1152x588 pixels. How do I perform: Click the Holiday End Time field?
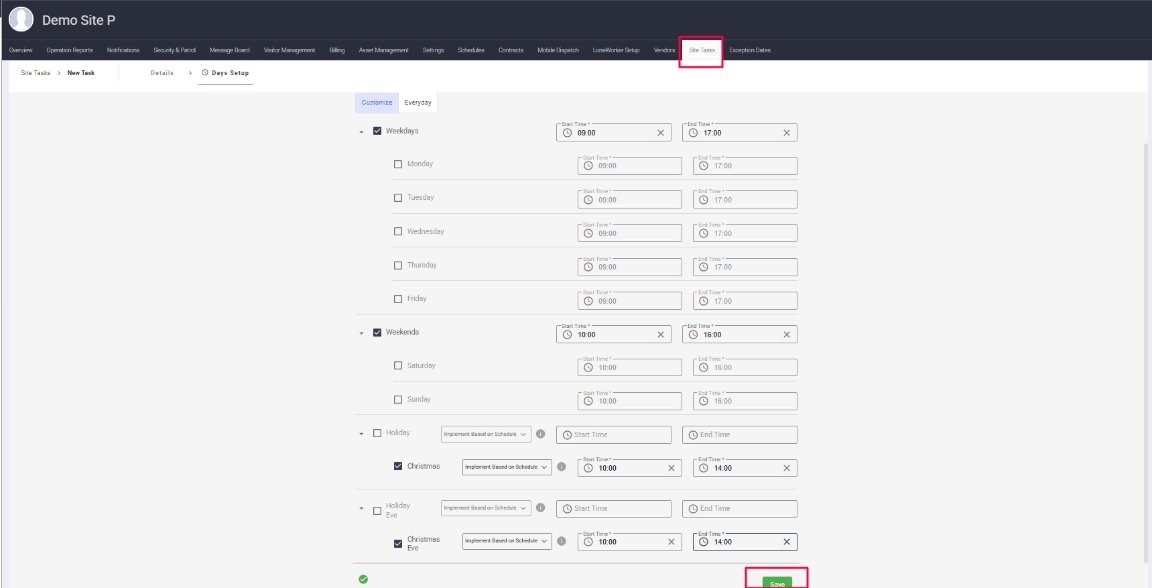pos(740,434)
